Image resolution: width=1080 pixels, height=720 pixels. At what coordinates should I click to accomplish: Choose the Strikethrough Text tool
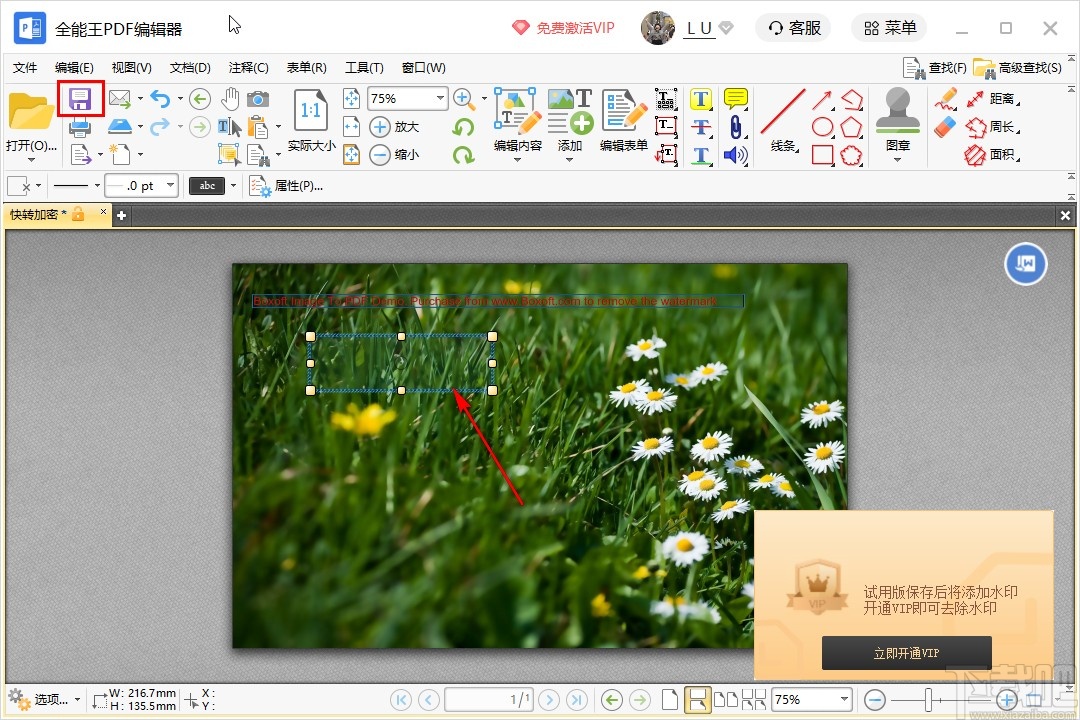(x=701, y=127)
